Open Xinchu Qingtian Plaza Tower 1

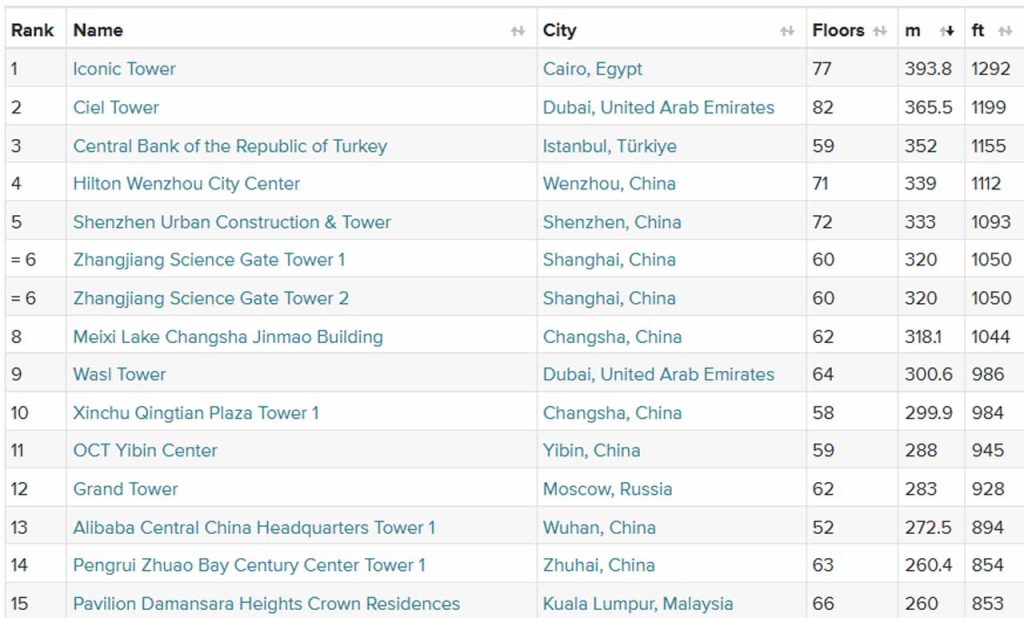pos(196,412)
